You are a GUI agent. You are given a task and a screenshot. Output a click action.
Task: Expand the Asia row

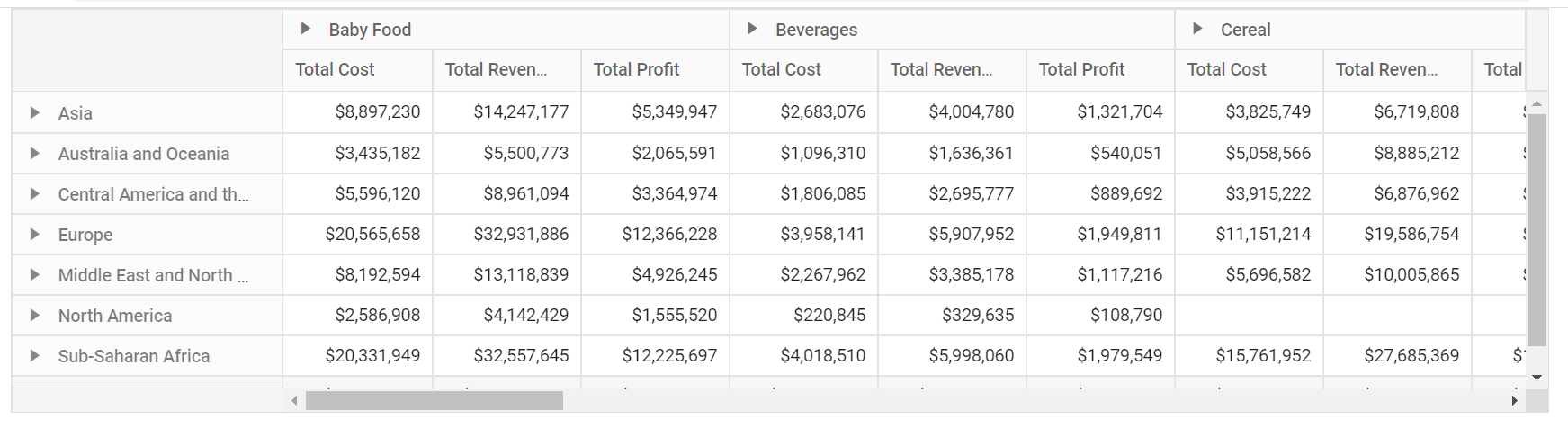(x=34, y=113)
